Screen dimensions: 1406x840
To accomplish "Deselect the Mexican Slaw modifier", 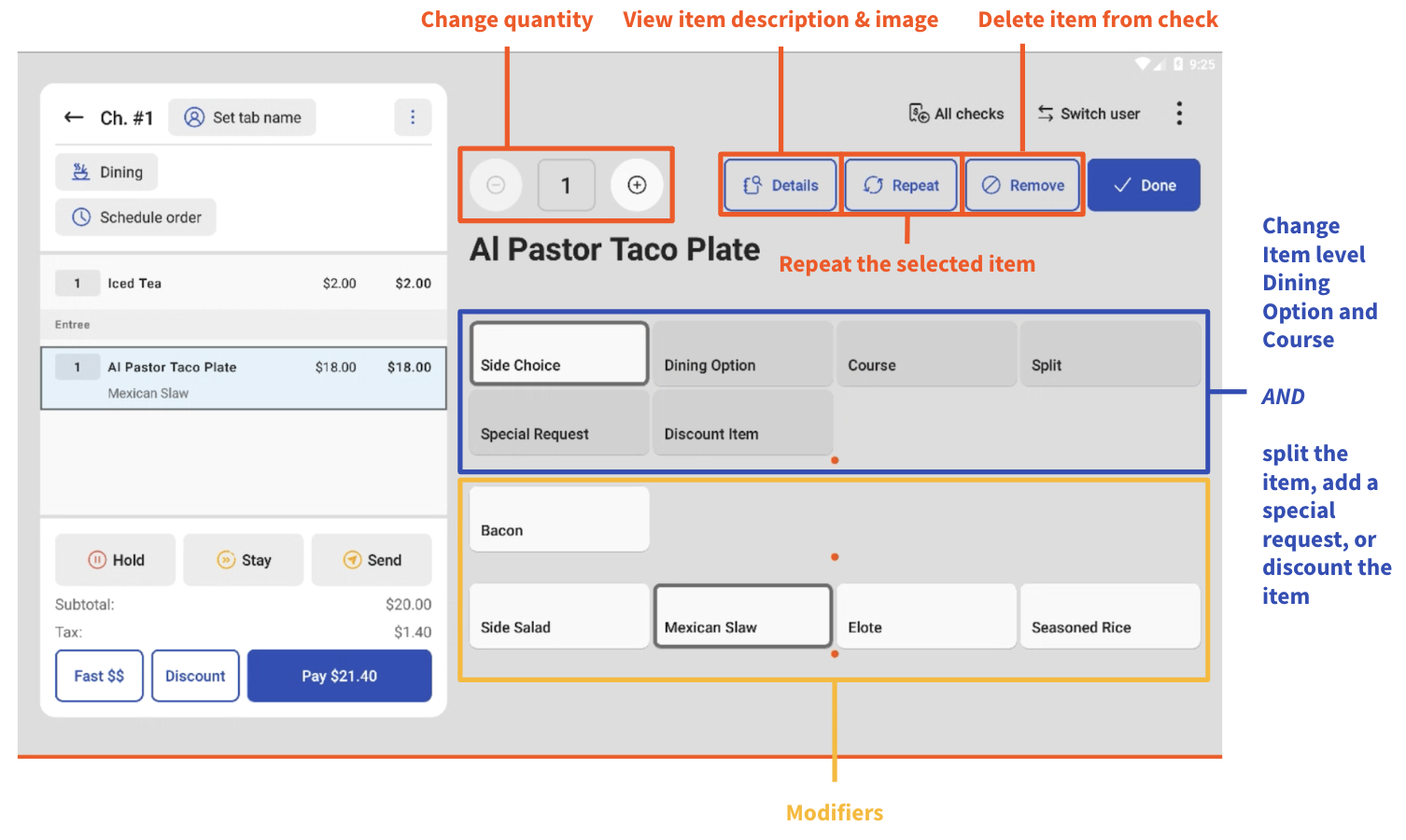I will click(742, 616).
